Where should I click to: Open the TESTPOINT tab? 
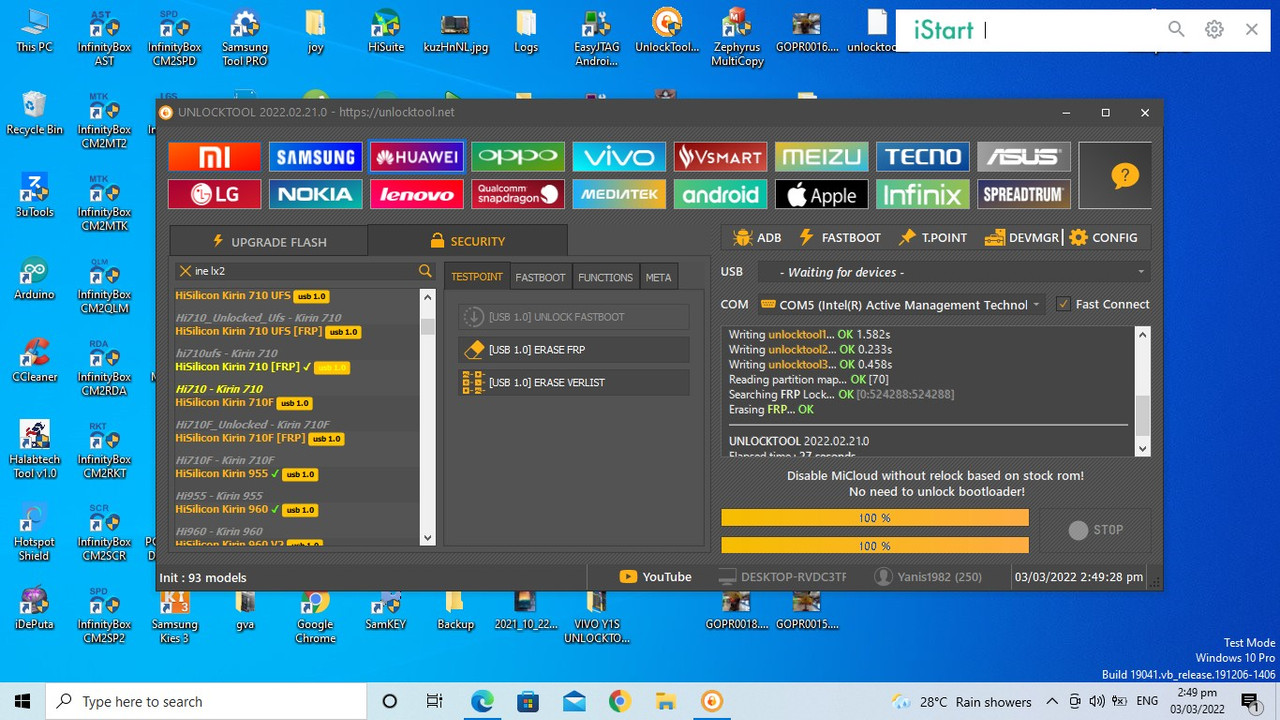477,277
